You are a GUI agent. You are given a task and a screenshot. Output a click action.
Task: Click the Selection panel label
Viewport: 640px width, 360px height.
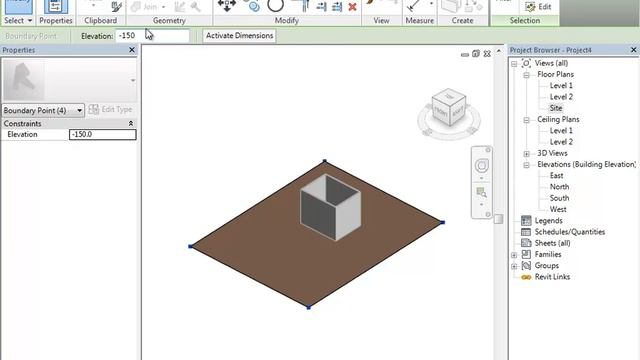tap(524, 20)
